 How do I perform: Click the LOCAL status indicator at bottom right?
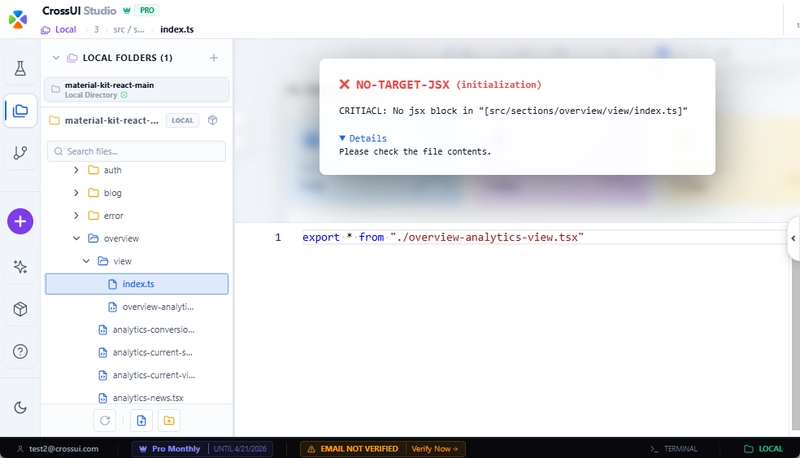(x=763, y=449)
